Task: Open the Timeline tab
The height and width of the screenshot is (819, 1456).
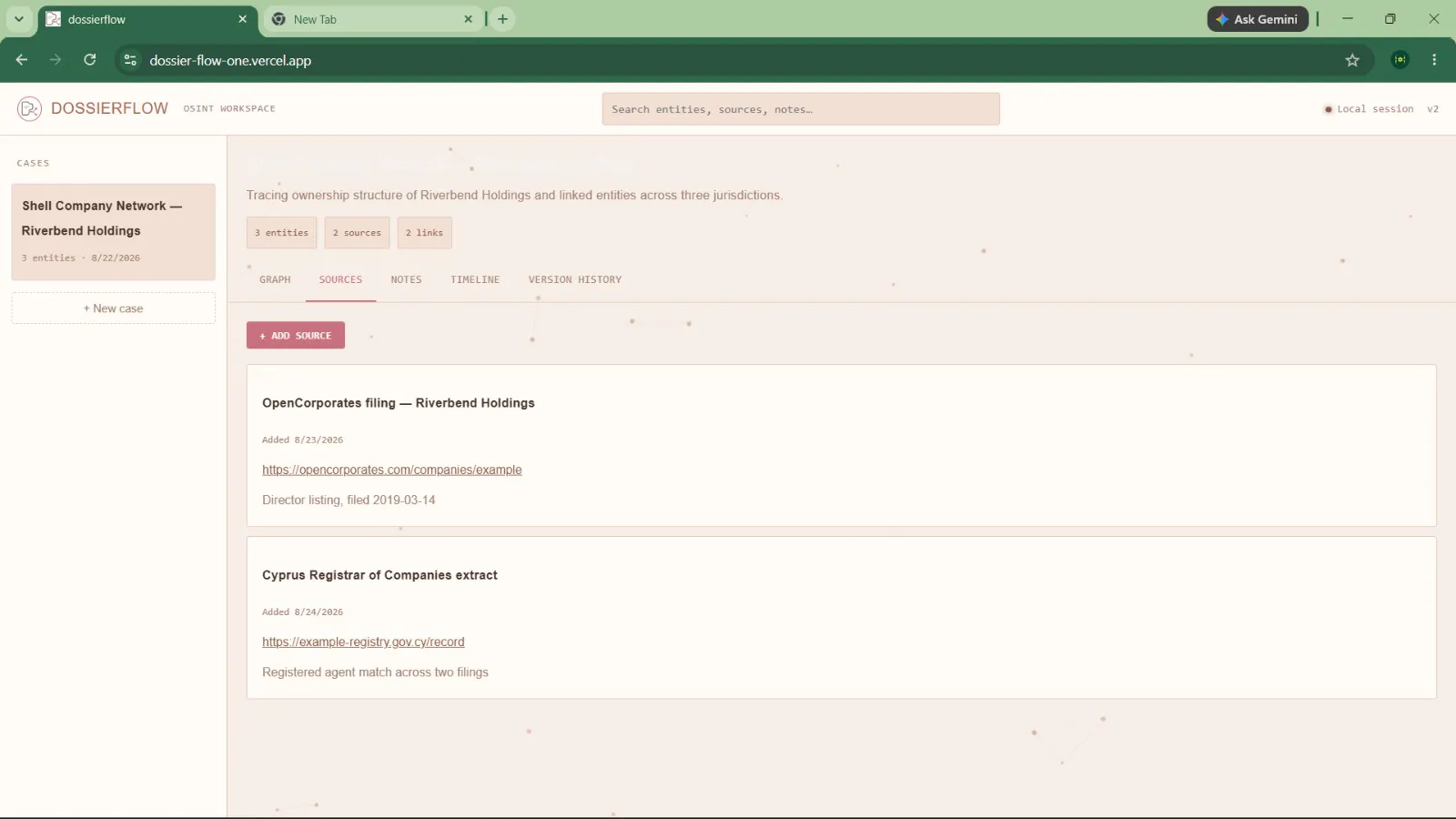Action: [x=475, y=280]
